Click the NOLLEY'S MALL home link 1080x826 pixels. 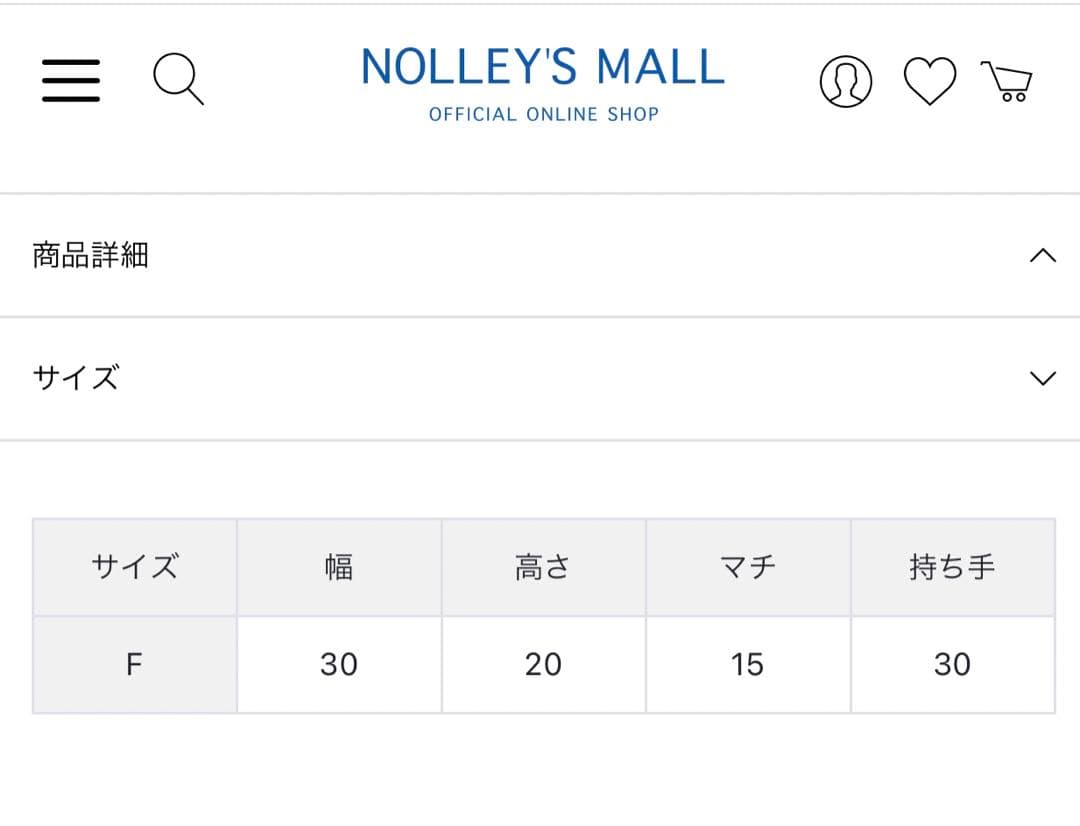pyautogui.click(x=541, y=67)
